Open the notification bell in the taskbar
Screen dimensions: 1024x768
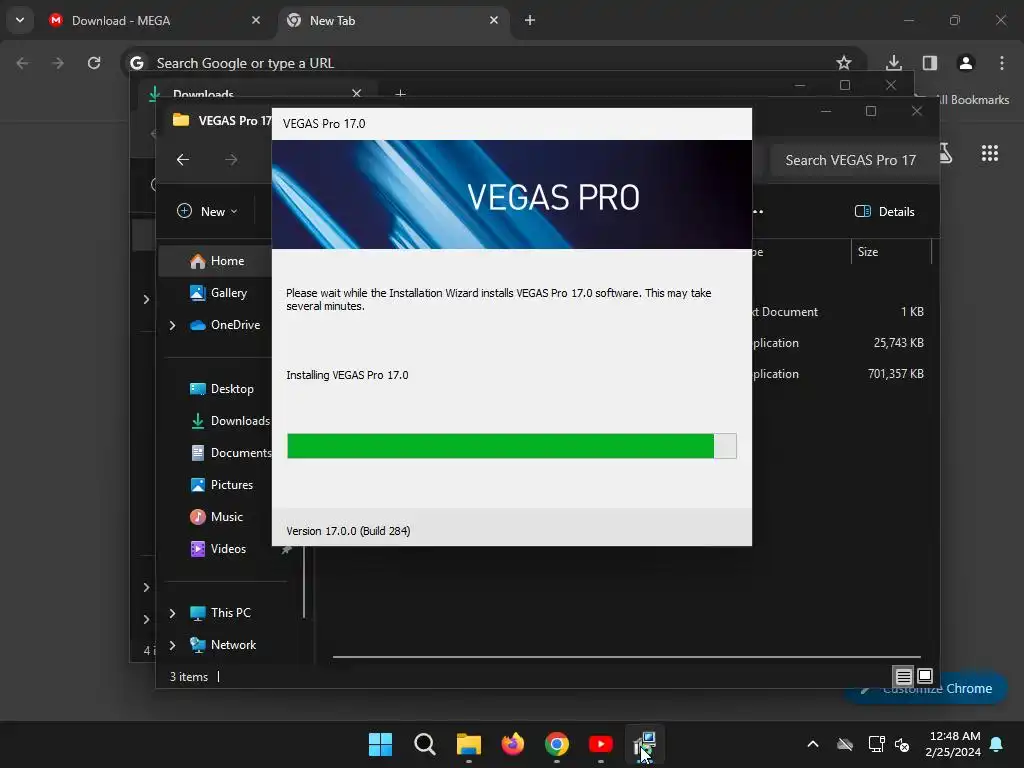pyautogui.click(x=997, y=744)
